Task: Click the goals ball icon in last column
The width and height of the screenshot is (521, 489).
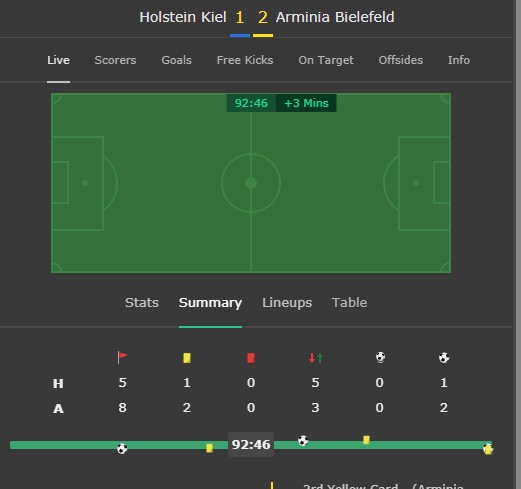Action: 444,358
